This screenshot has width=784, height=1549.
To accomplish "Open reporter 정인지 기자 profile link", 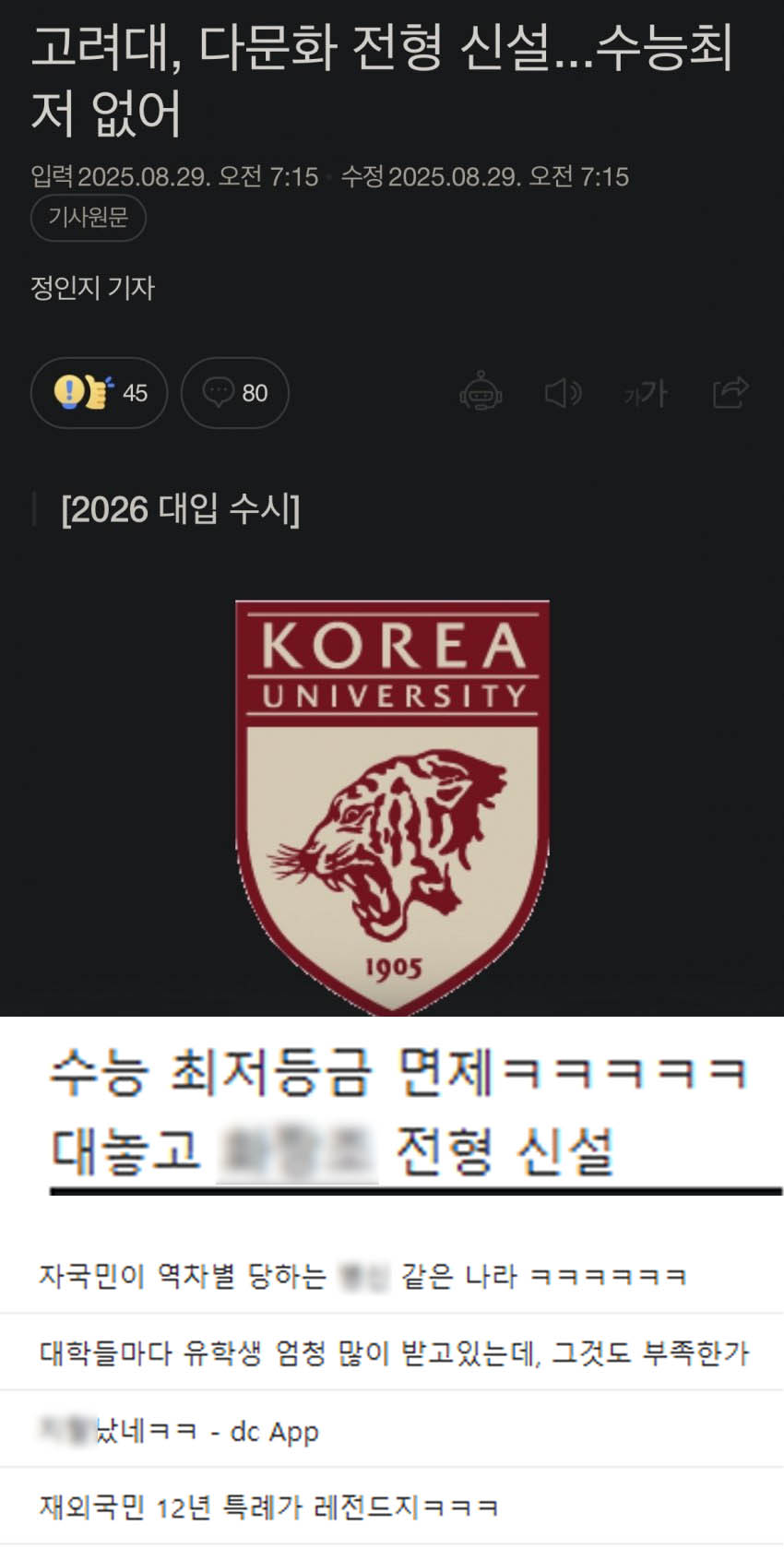I will (x=92, y=288).
